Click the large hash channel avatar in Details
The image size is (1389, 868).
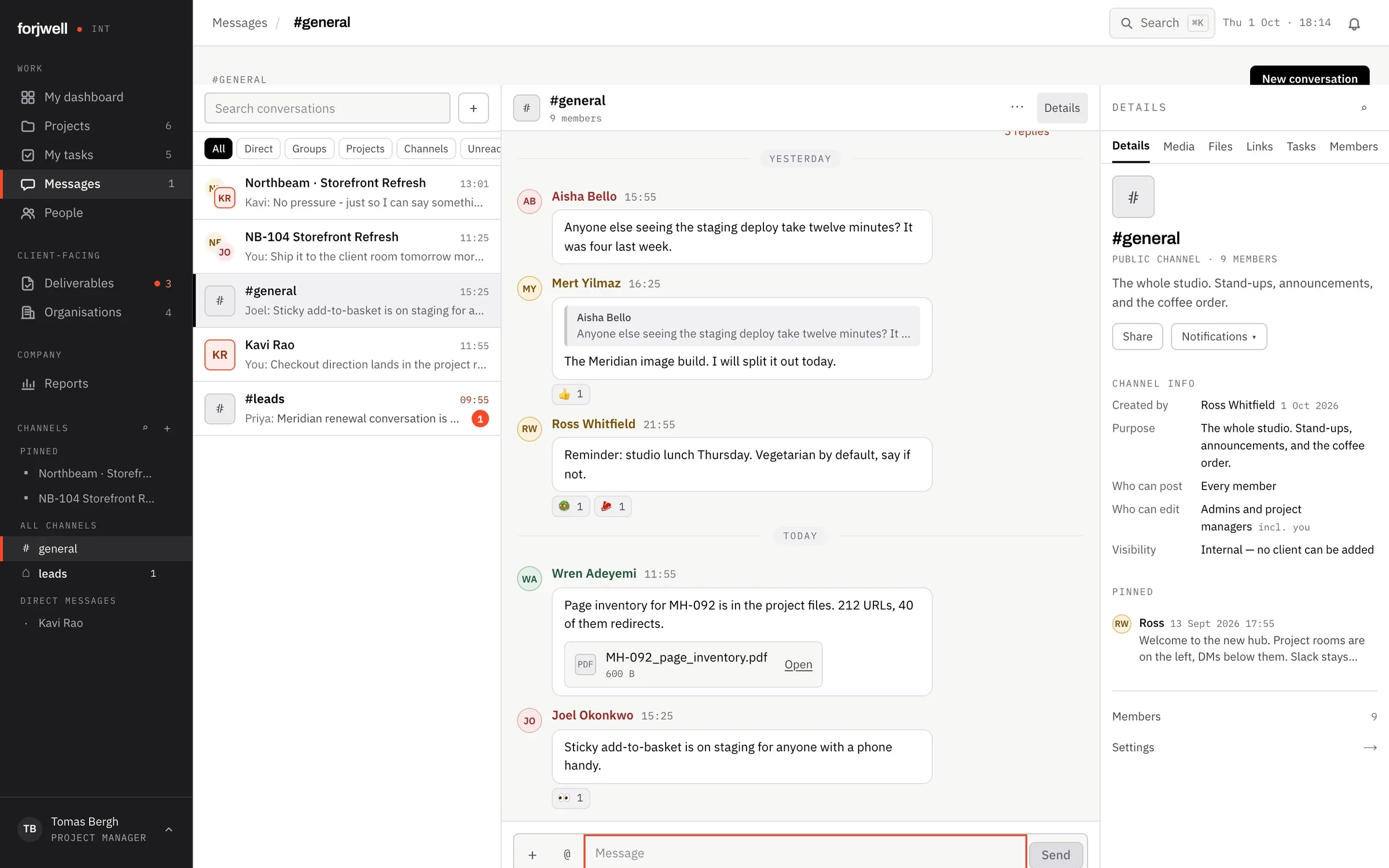[x=1133, y=197]
